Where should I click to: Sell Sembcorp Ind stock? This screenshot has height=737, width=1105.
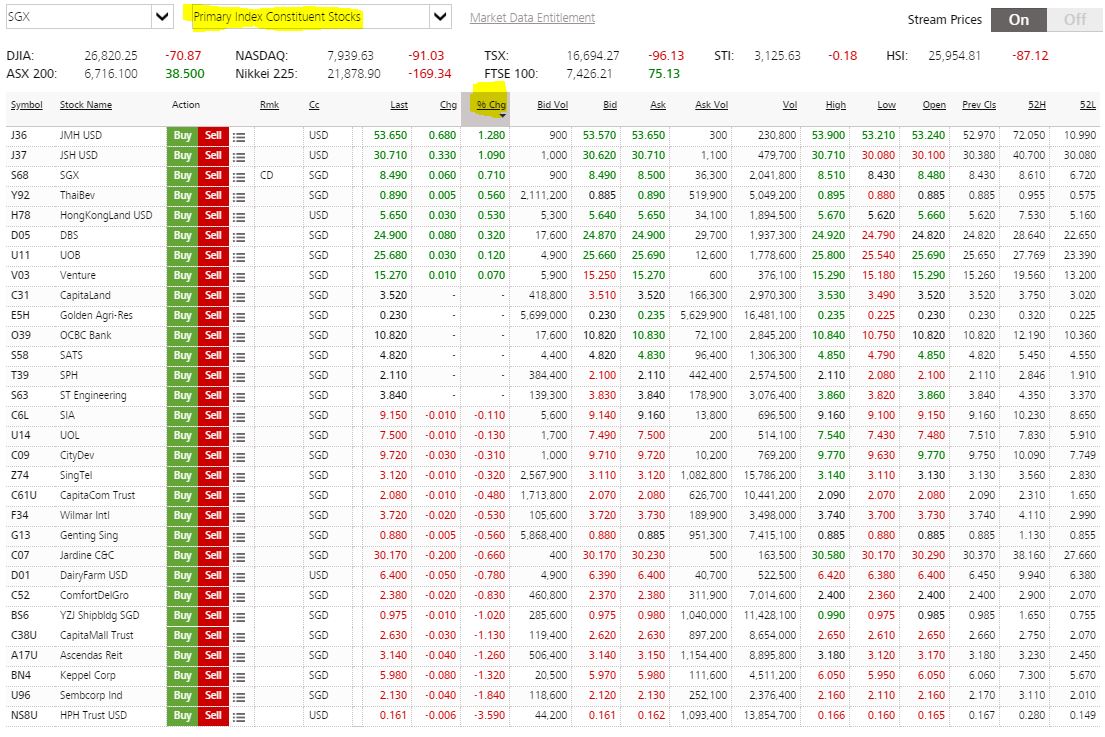tap(214, 696)
